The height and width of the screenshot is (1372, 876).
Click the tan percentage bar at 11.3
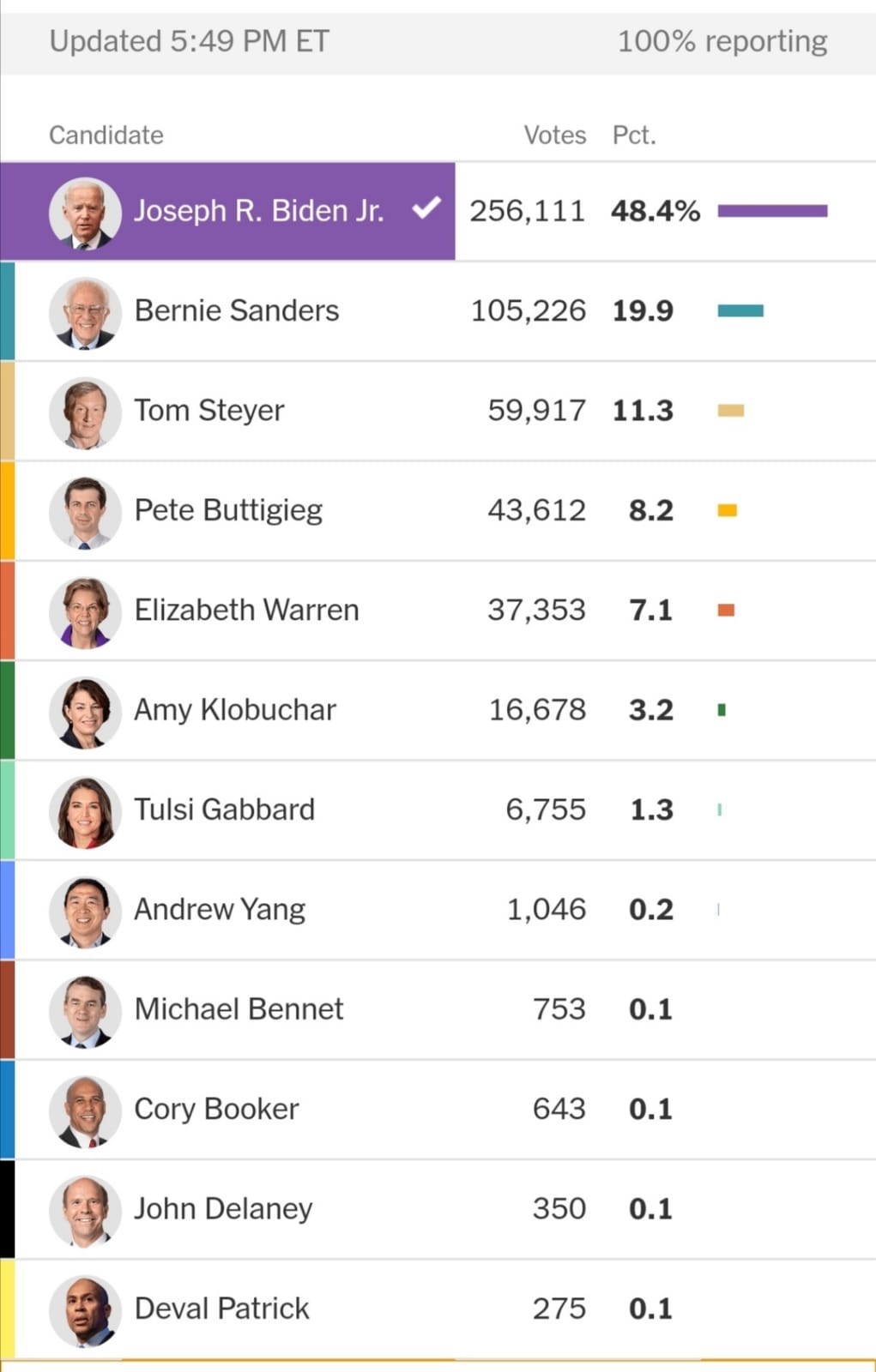(731, 411)
